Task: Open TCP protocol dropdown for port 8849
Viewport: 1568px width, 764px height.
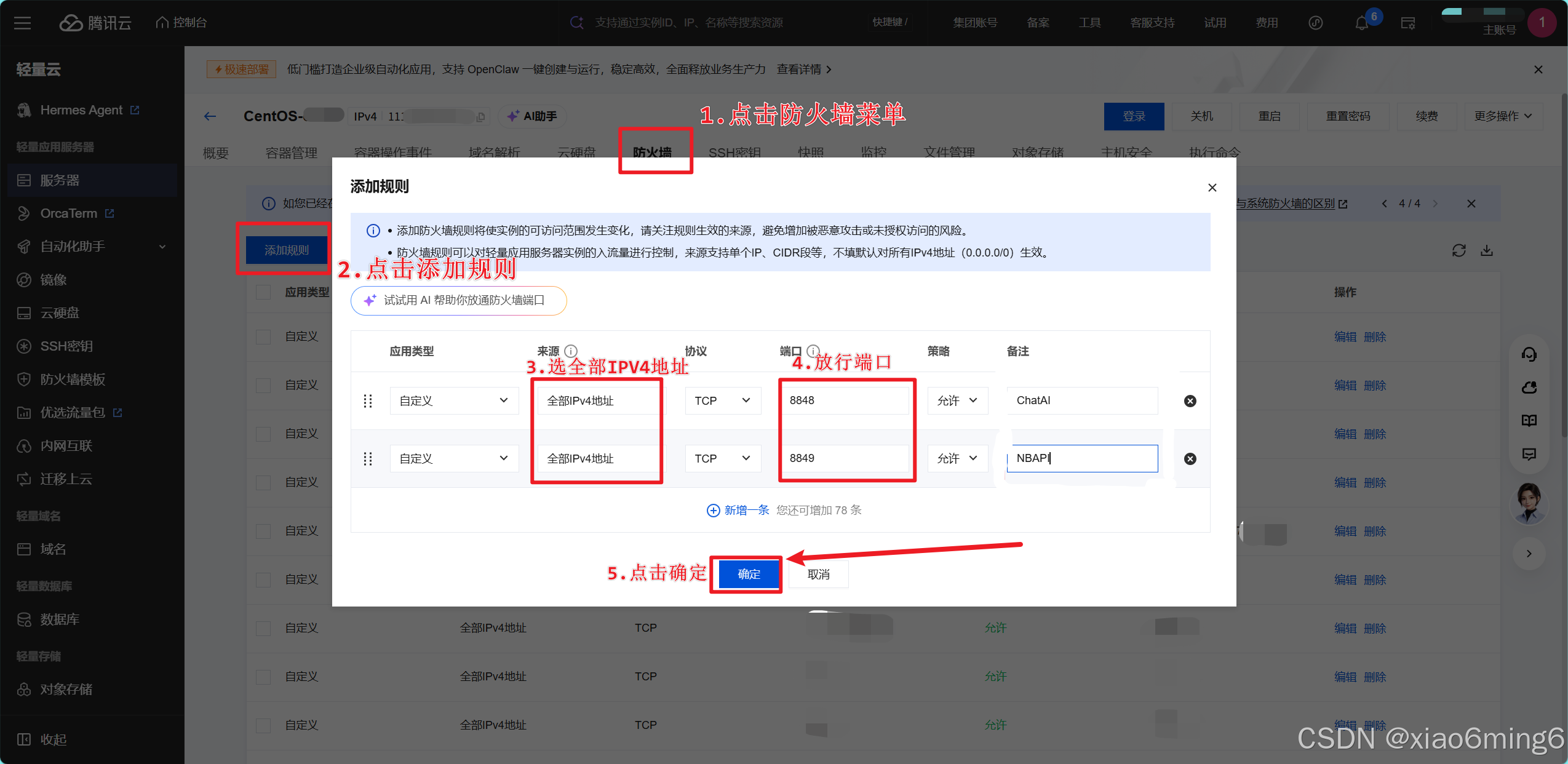Action: point(723,459)
